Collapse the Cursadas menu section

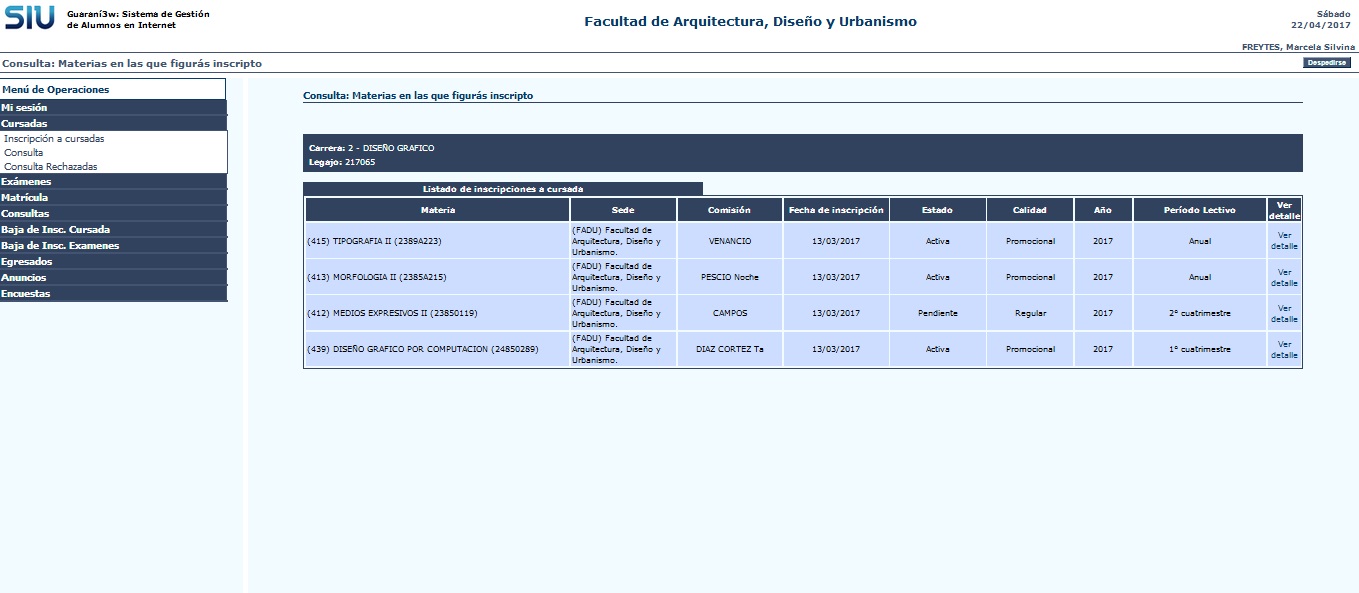click(x=113, y=124)
